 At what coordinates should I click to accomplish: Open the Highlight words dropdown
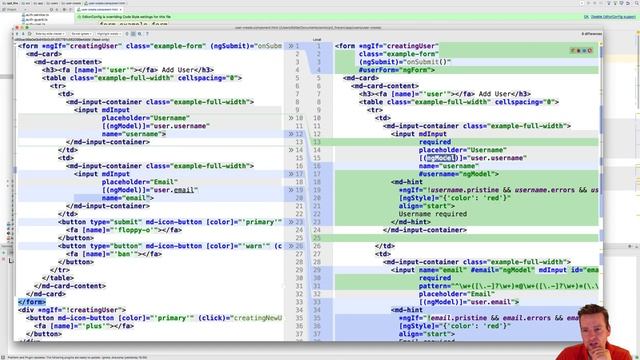(x=109, y=34)
